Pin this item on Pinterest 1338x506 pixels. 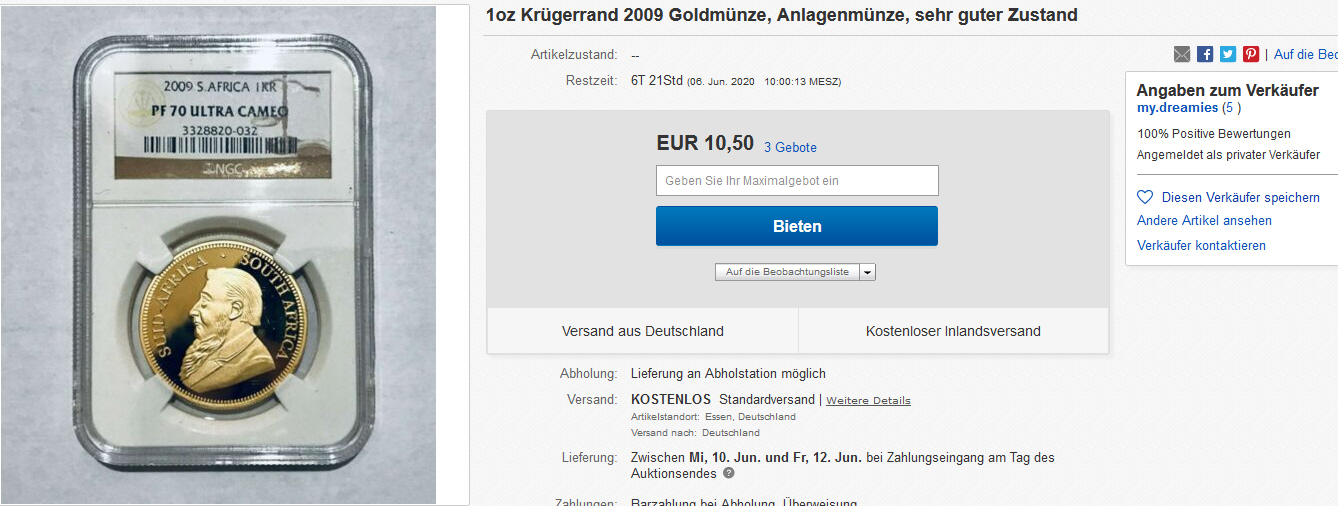tap(1251, 54)
